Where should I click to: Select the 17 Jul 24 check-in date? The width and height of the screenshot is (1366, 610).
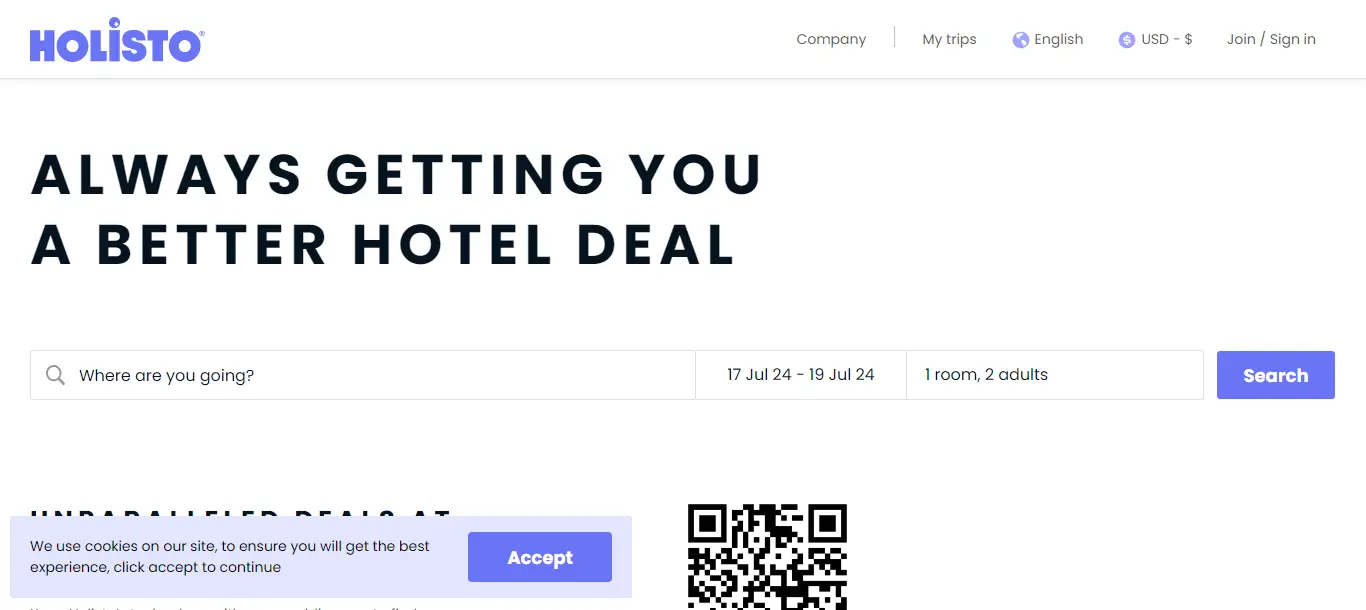pos(759,375)
